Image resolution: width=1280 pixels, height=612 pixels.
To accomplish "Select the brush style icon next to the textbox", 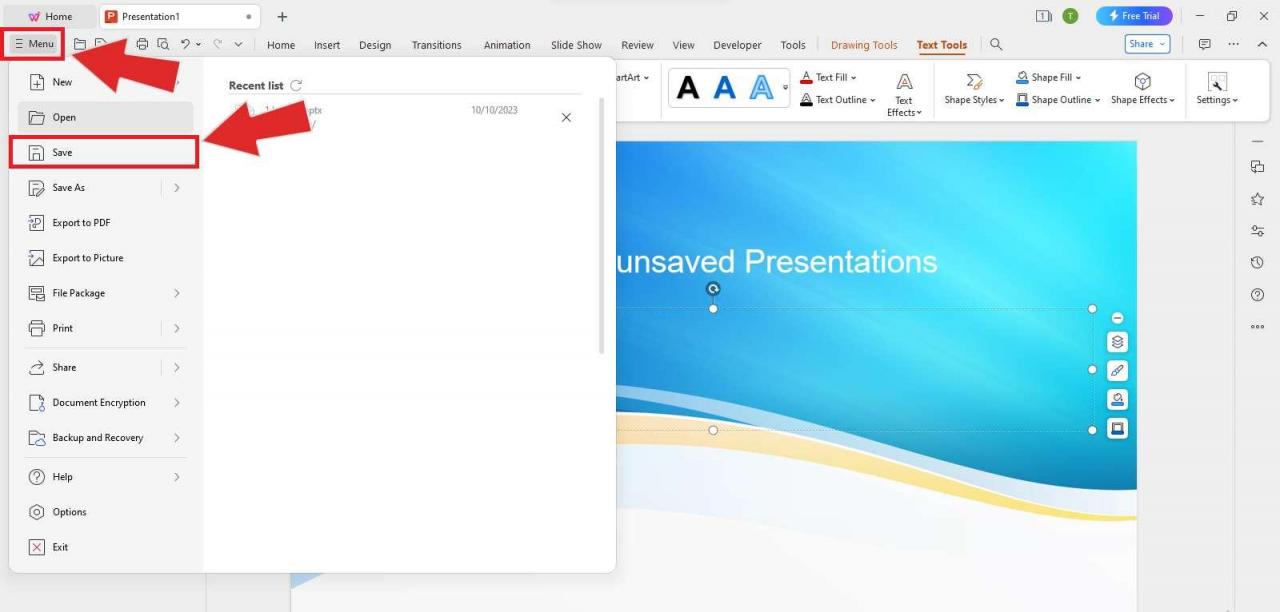I will (1117, 370).
